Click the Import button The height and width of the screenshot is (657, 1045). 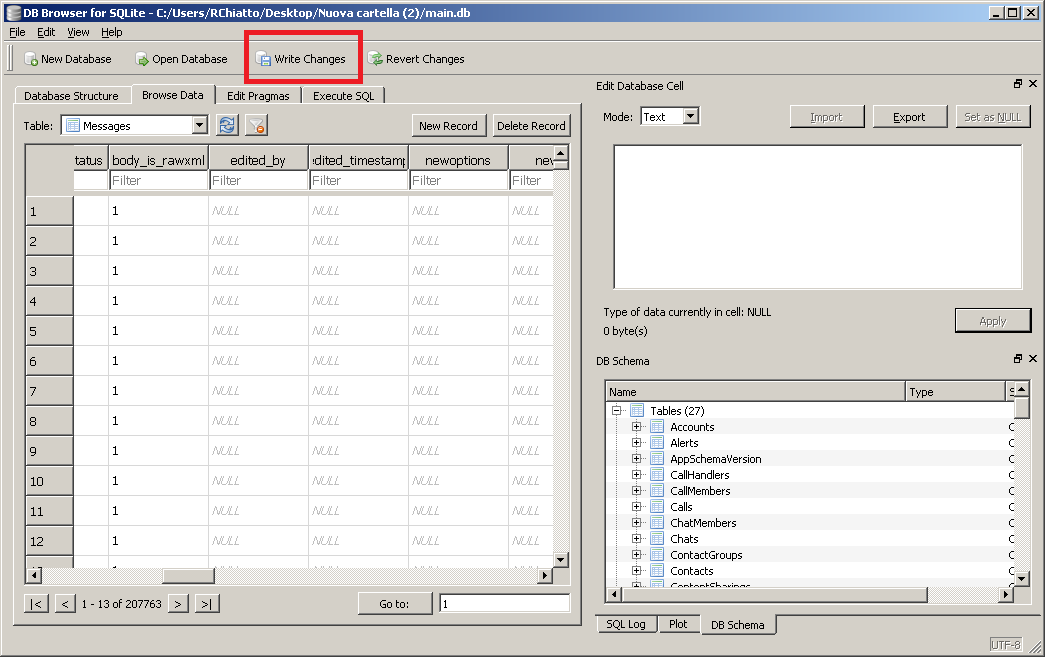pyautogui.click(x=826, y=117)
